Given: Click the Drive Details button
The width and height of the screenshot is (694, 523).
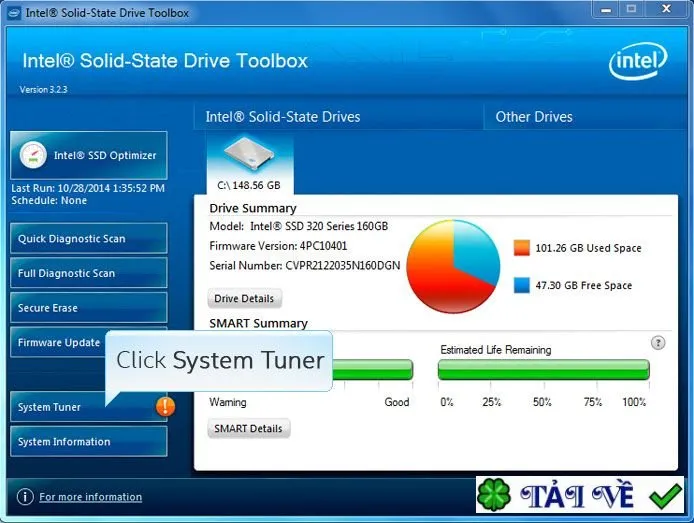Looking at the screenshot, I should pyautogui.click(x=244, y=299).
